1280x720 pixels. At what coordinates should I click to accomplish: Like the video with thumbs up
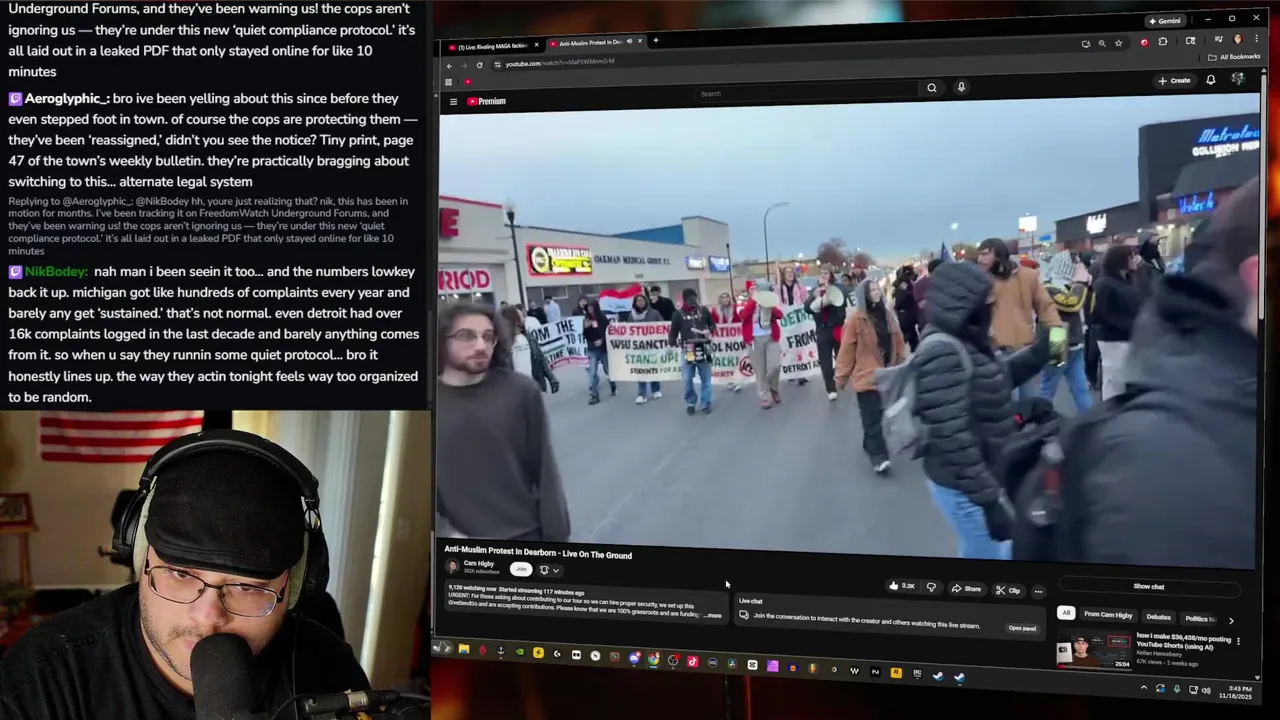(902, 586)
